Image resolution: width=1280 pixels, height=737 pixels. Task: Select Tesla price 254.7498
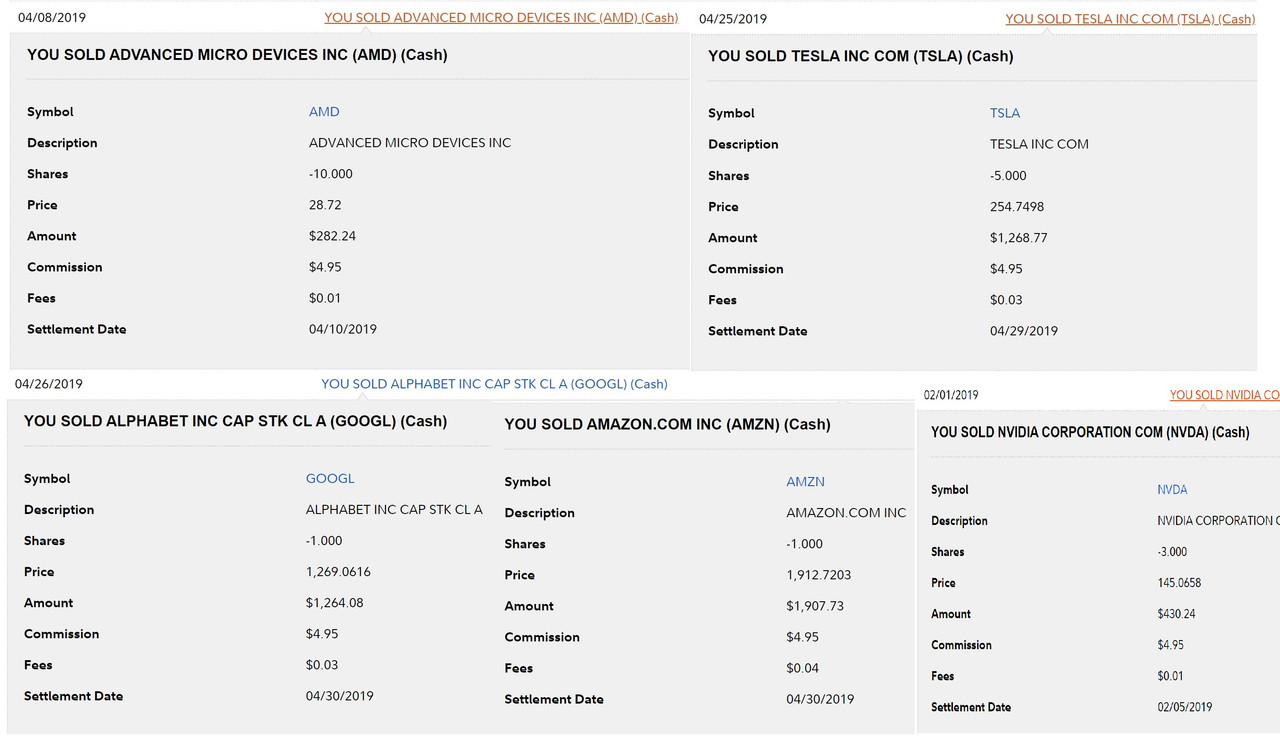coord(1017,207)
